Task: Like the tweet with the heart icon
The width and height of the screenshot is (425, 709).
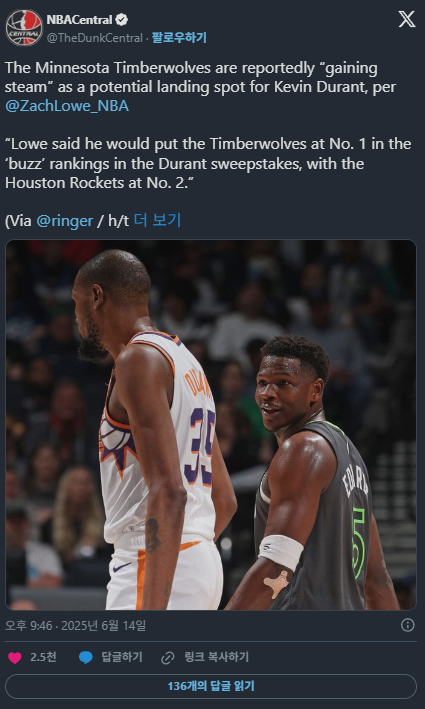Action: click(x=14, y=657)
